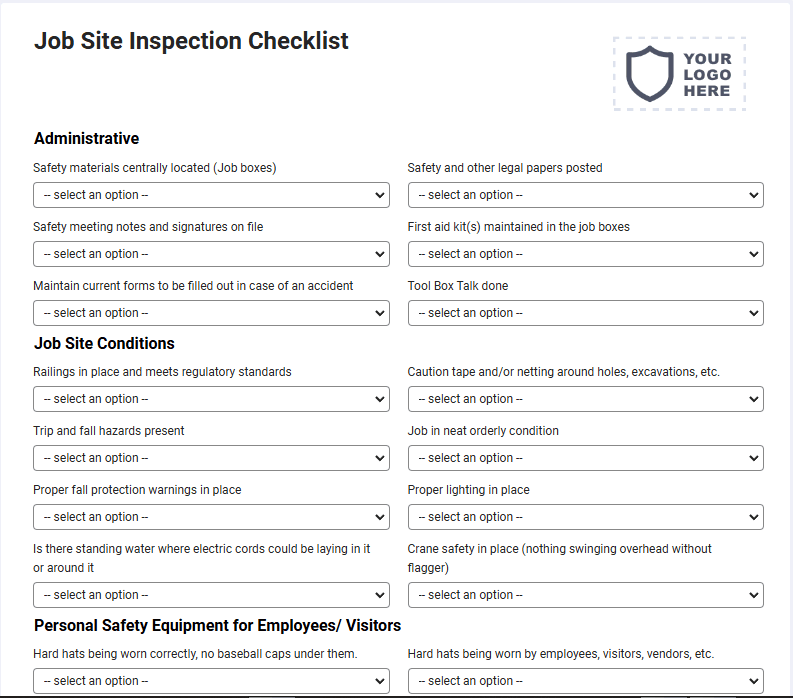Image resolution: width=793 pixels, height=698 pixels.
Task: Select the 'First aid kit(s) maintained' dropdown
Action: (586, 254)
